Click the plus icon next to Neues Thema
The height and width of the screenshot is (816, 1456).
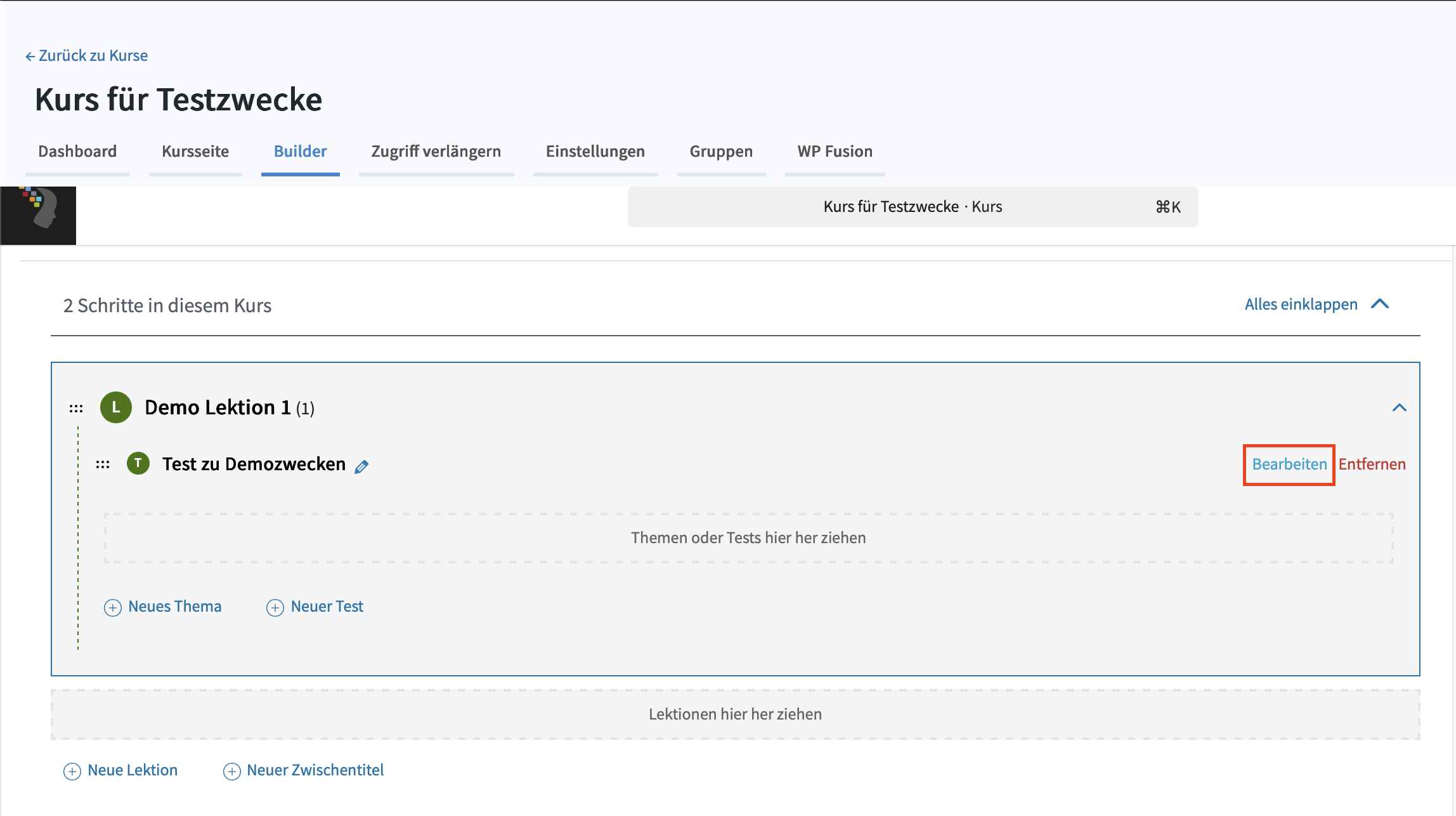pyautogui.click(x=113, y=608)
